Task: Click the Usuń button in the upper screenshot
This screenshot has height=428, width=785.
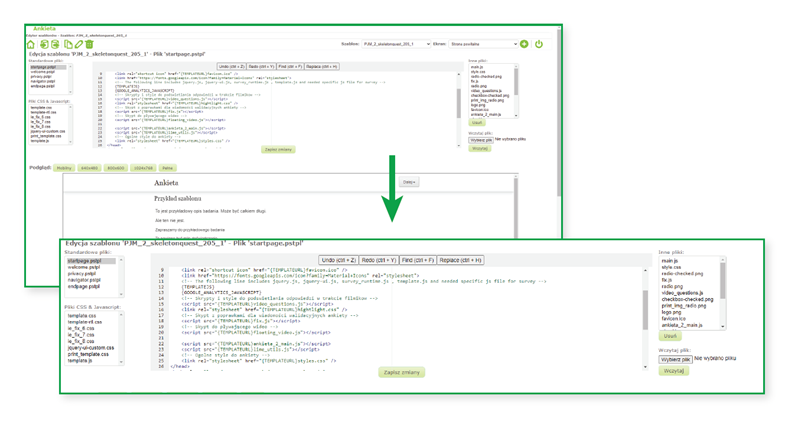Action: (477, 123)
